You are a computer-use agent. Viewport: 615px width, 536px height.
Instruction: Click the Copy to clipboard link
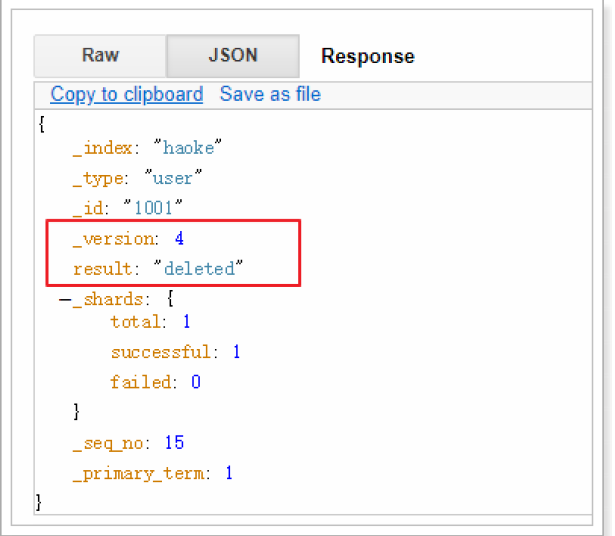[x=126, y=95]
